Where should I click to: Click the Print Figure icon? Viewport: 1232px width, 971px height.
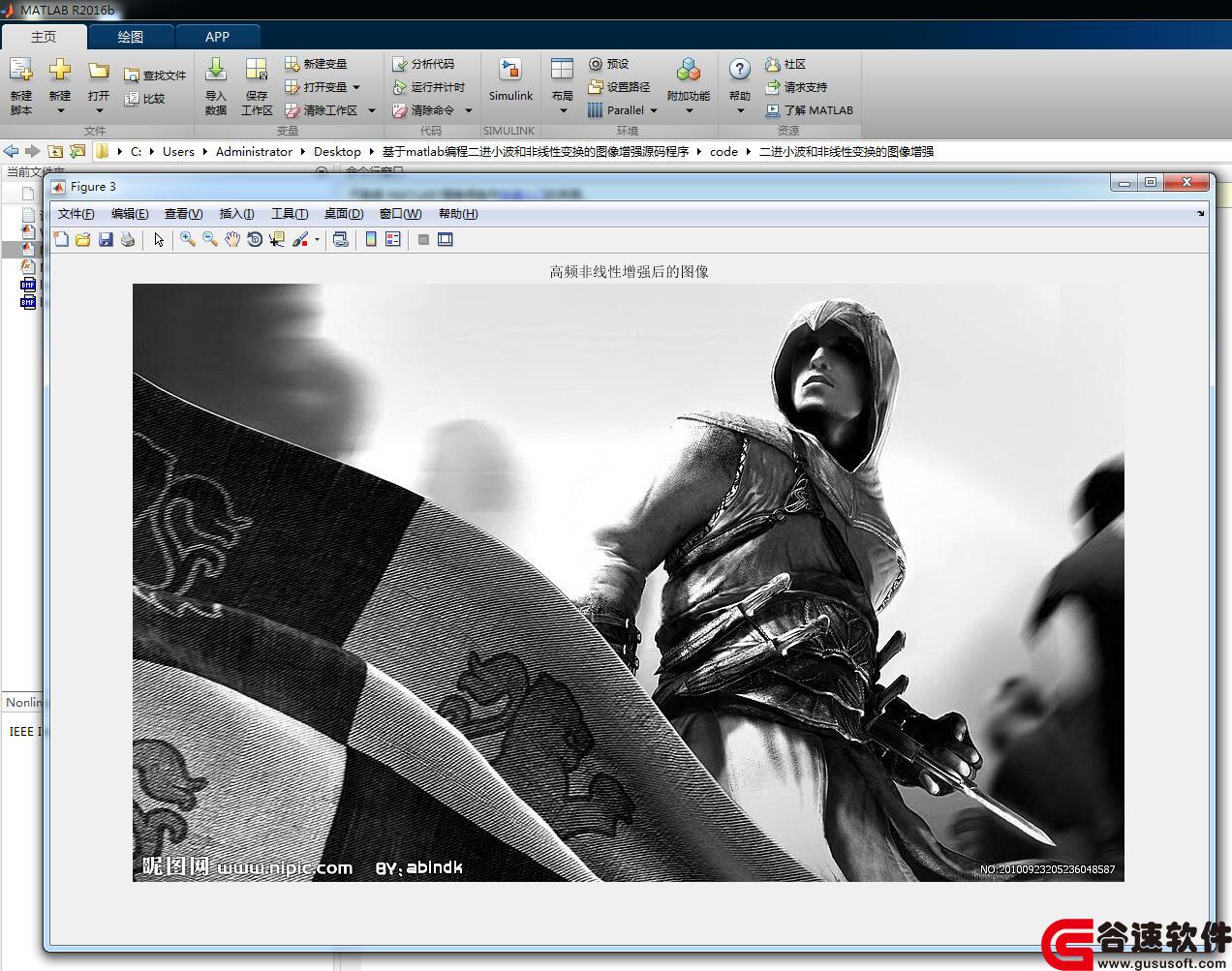point(128,239)
